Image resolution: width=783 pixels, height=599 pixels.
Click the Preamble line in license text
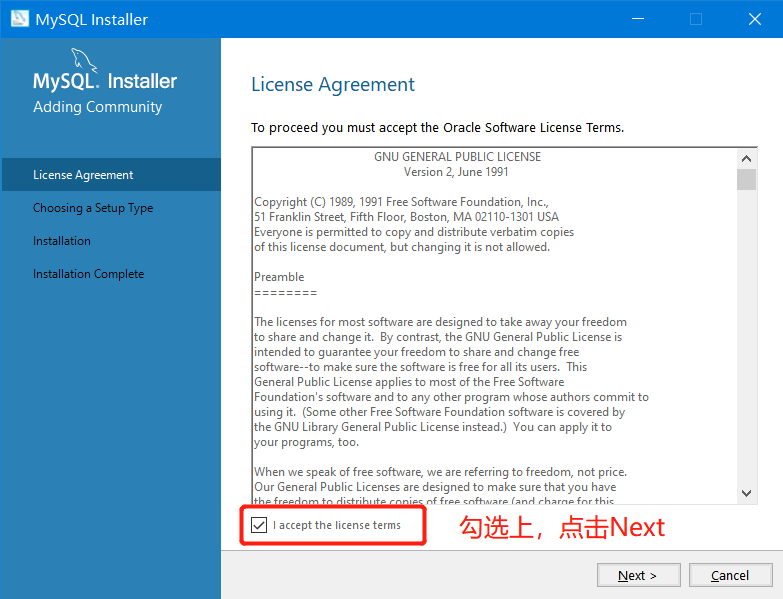[x=279, y=277]
